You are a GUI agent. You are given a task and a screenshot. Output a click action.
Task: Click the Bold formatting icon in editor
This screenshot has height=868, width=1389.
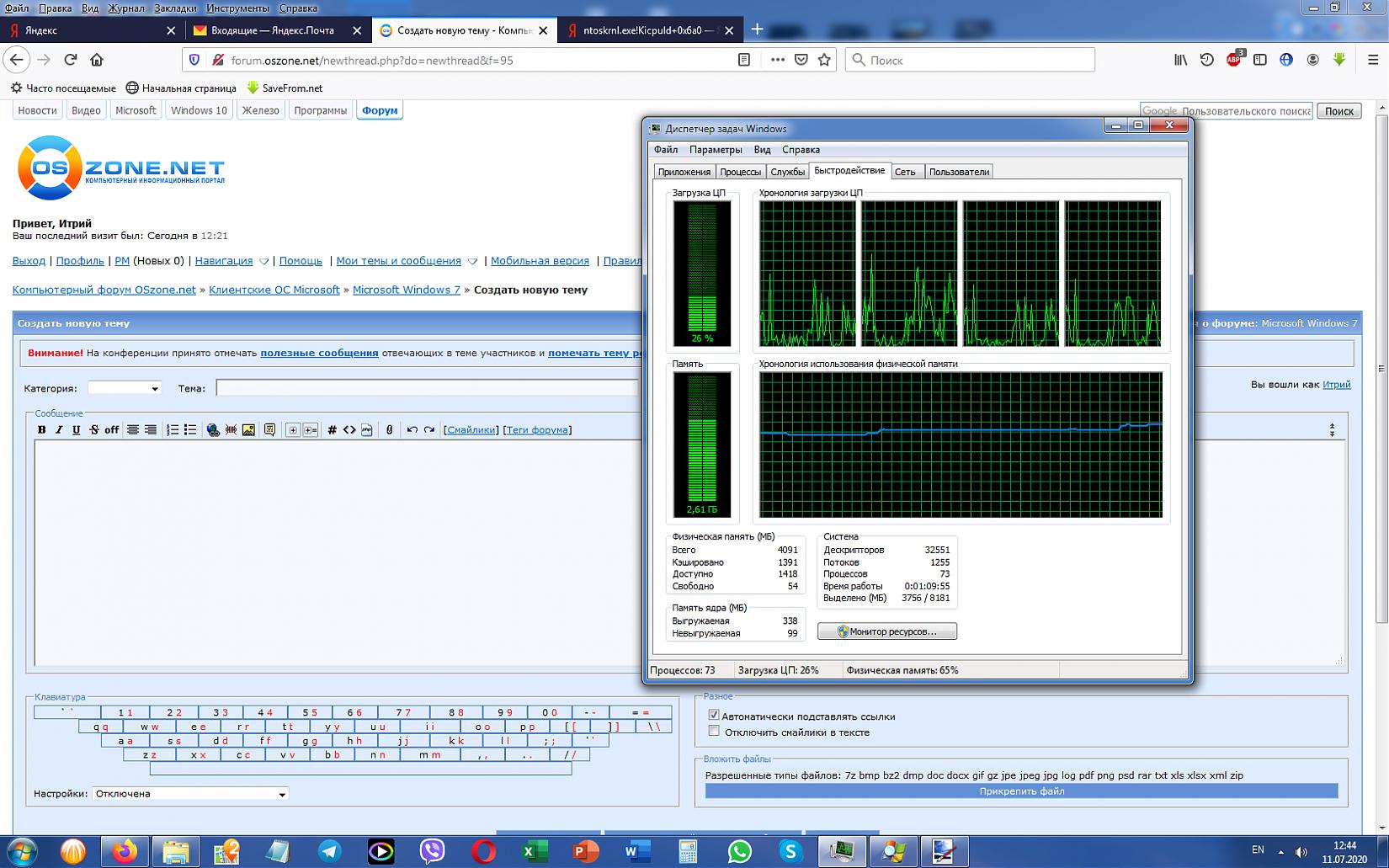pyautogui.click(x=41, y=430)
